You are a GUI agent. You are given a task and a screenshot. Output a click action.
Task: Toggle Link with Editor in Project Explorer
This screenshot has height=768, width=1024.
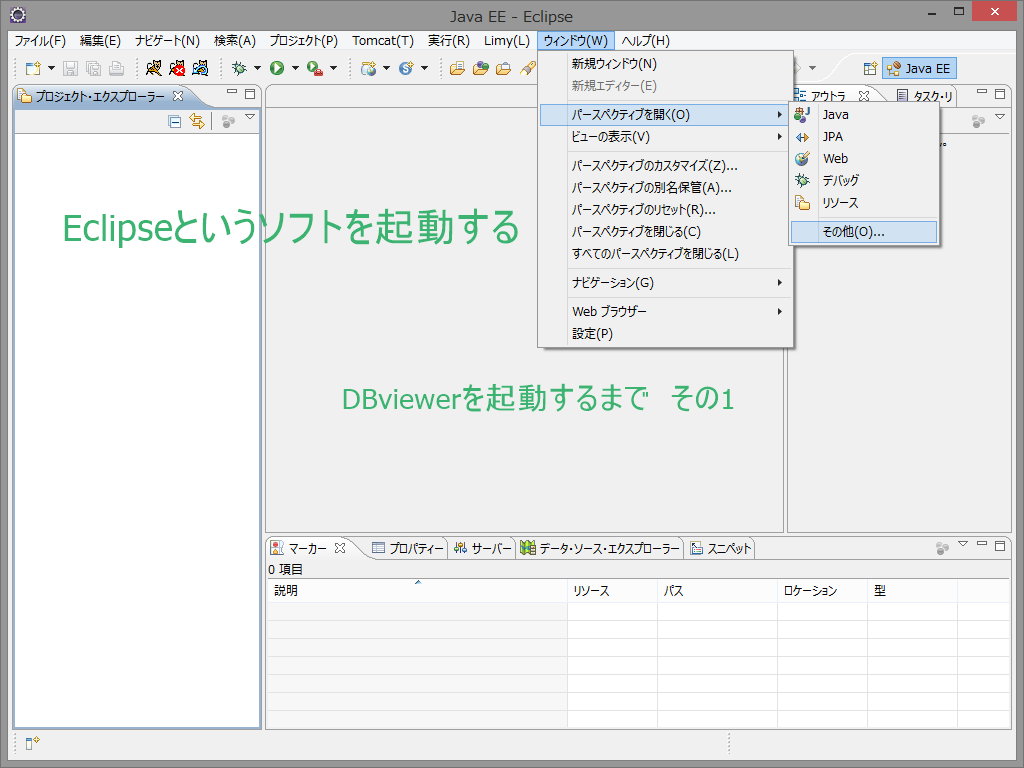(197, 121)
